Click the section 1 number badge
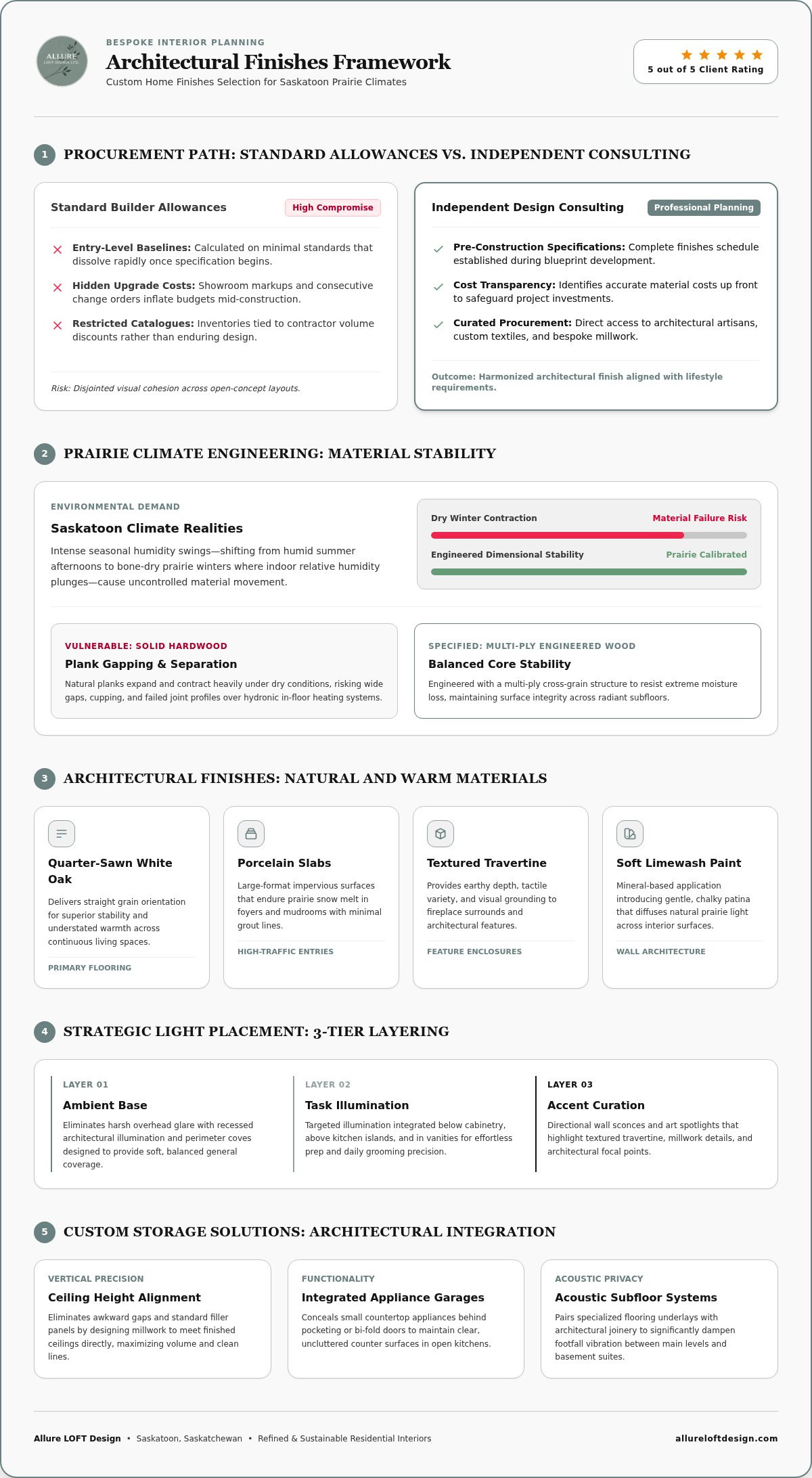This screenshot has width=812, height=1478. click(x=45, y=154)
